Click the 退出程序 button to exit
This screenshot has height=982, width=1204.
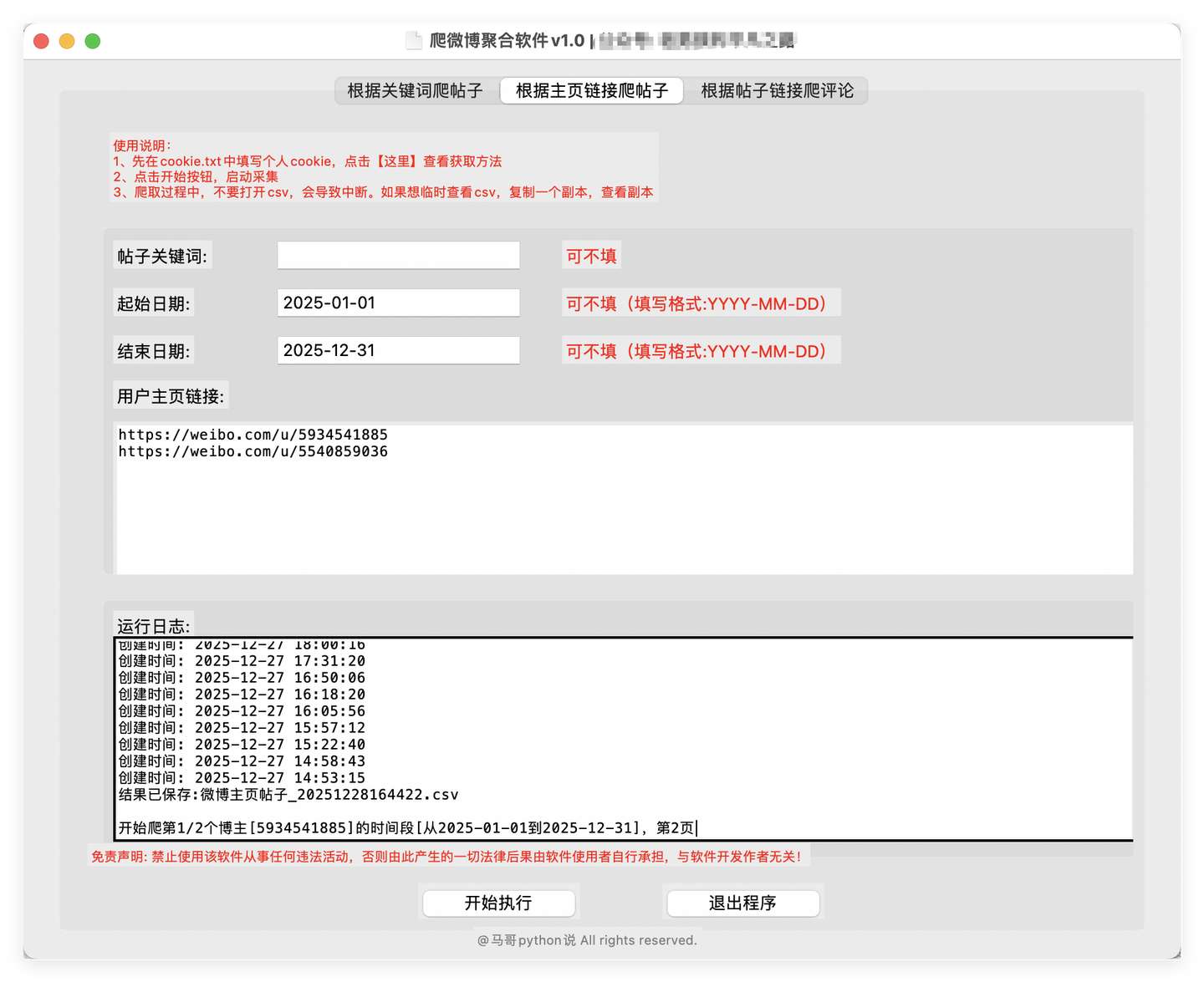coord(742,903)
